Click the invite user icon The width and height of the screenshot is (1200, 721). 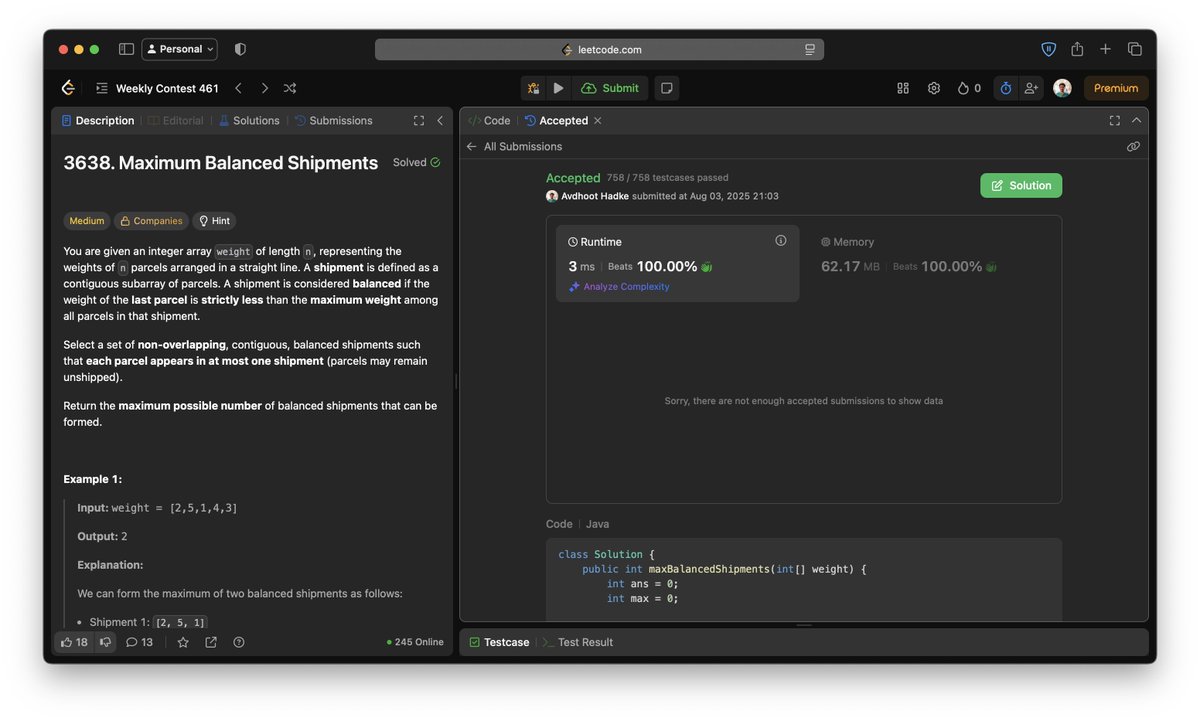(1031, 88)
